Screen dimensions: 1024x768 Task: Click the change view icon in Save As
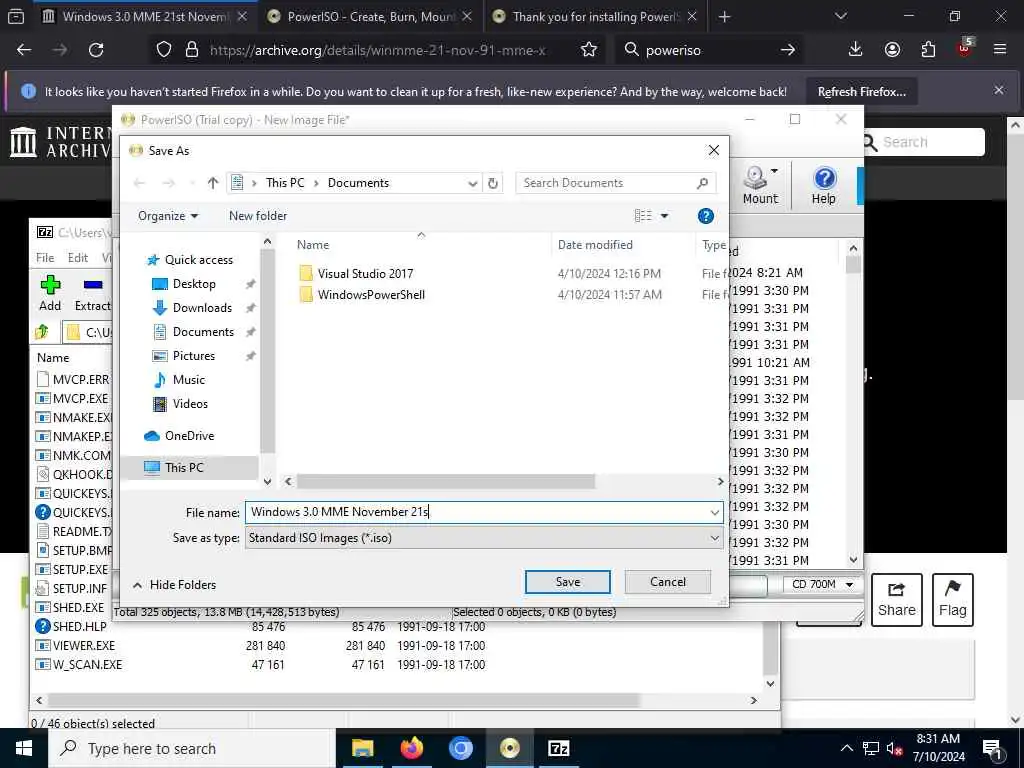tap(643, 216)
